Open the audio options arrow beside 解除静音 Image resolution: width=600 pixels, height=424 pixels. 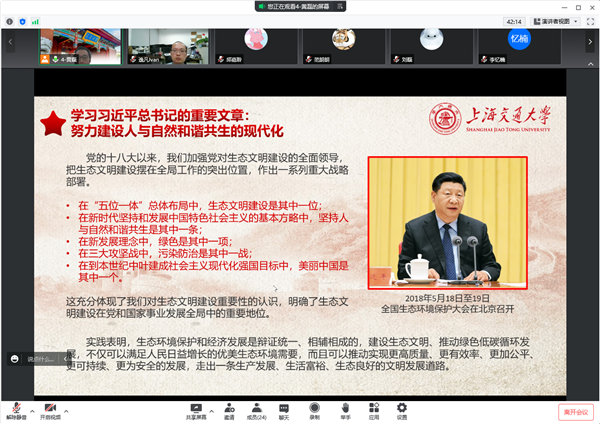coord(32,411)
